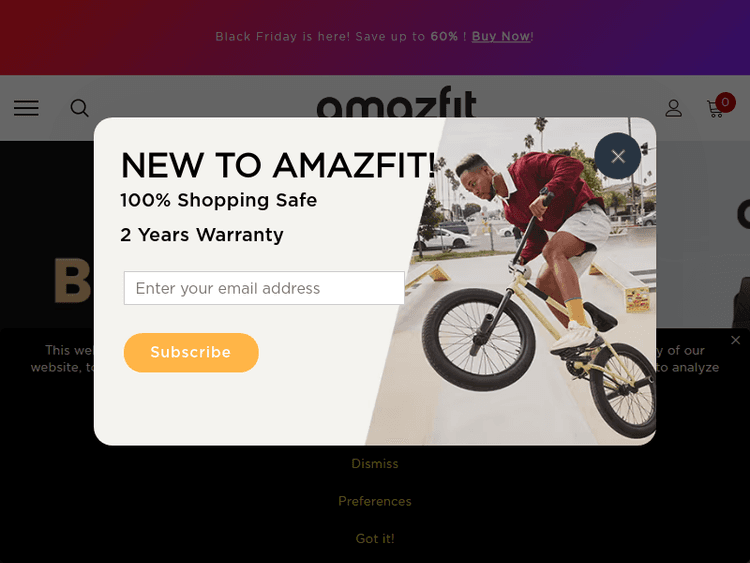Close the newsletter popup with X
This screenshot has width=750, height=563.
618,156
